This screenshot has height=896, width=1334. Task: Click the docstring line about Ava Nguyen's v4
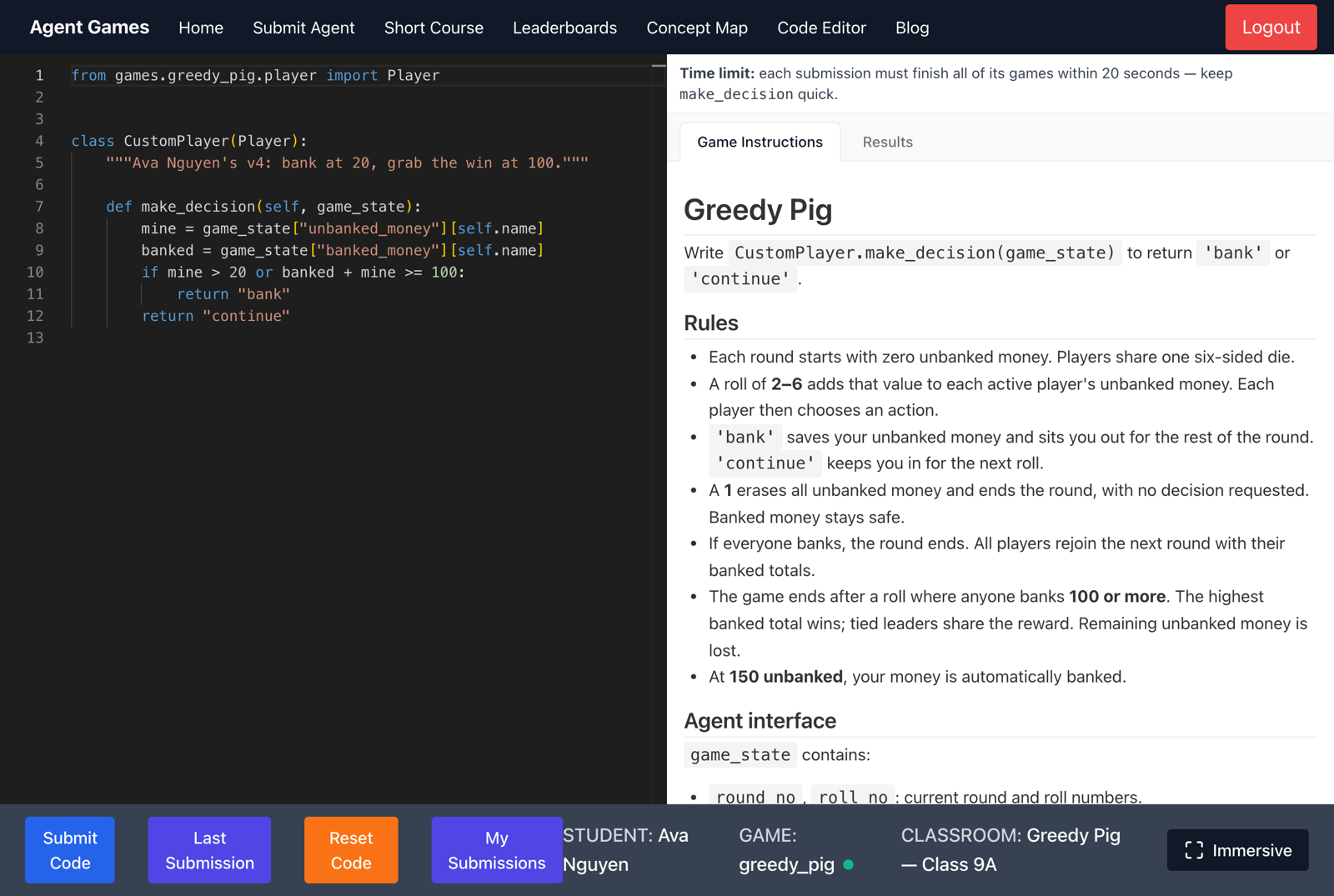coord(347,163)
